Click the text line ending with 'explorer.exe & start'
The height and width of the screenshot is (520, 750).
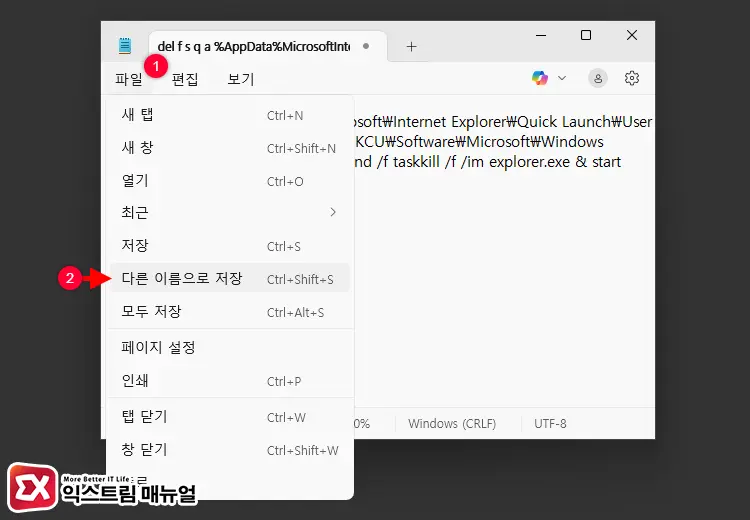pyautogui.click(x=488, y=162)
